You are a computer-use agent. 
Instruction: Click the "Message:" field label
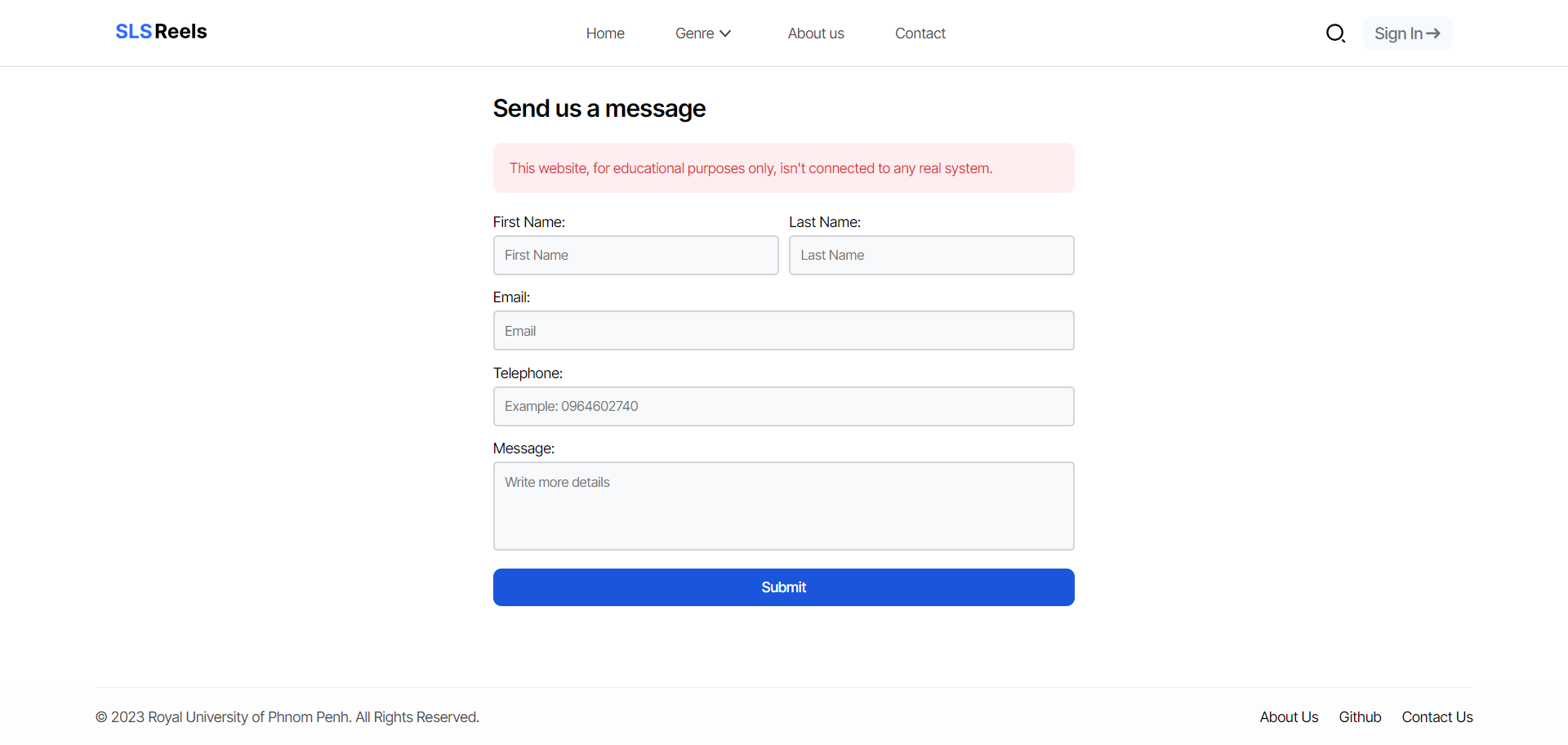(x=523, y=448)
